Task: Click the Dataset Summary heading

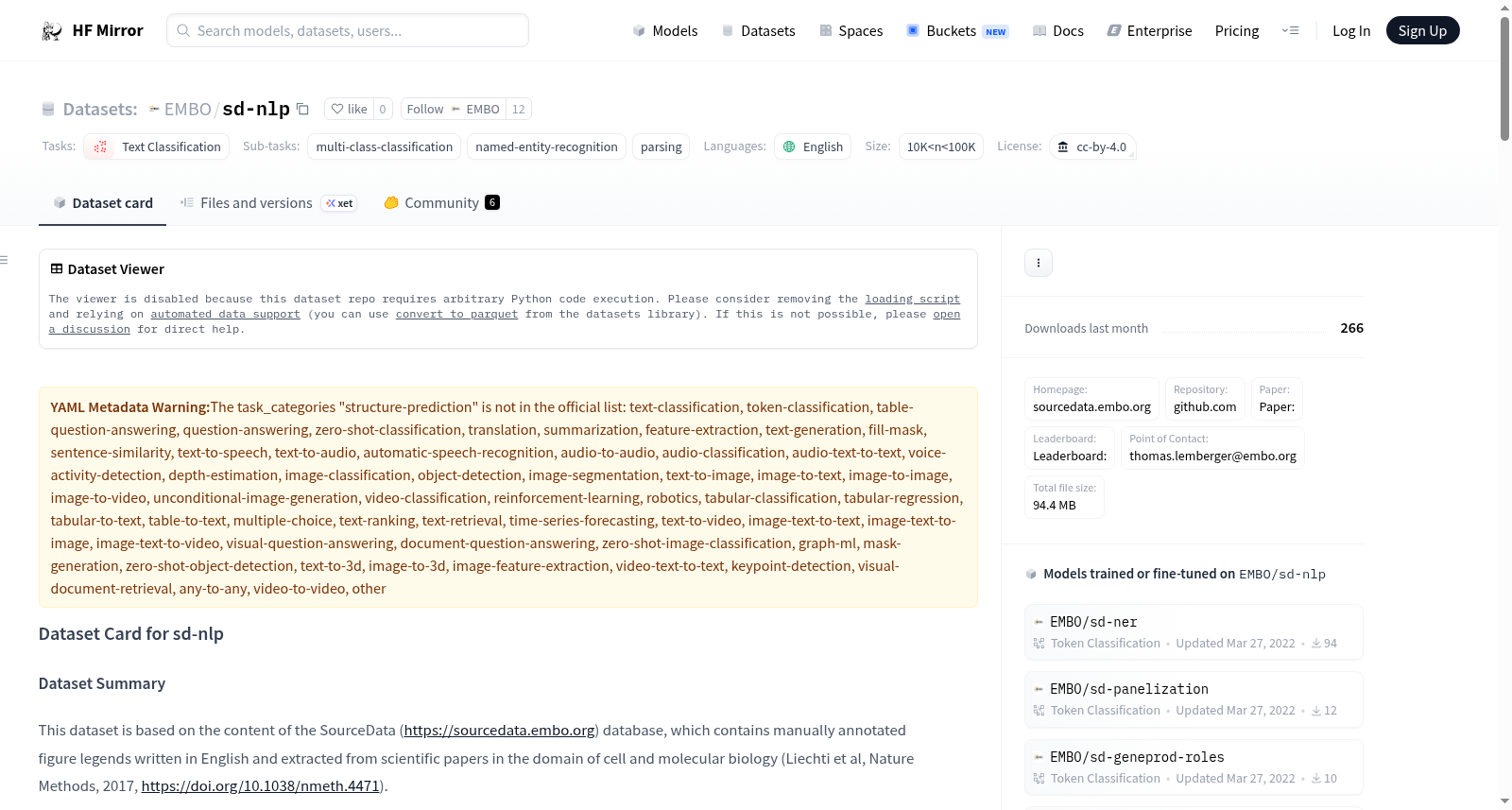Action: 102,683
